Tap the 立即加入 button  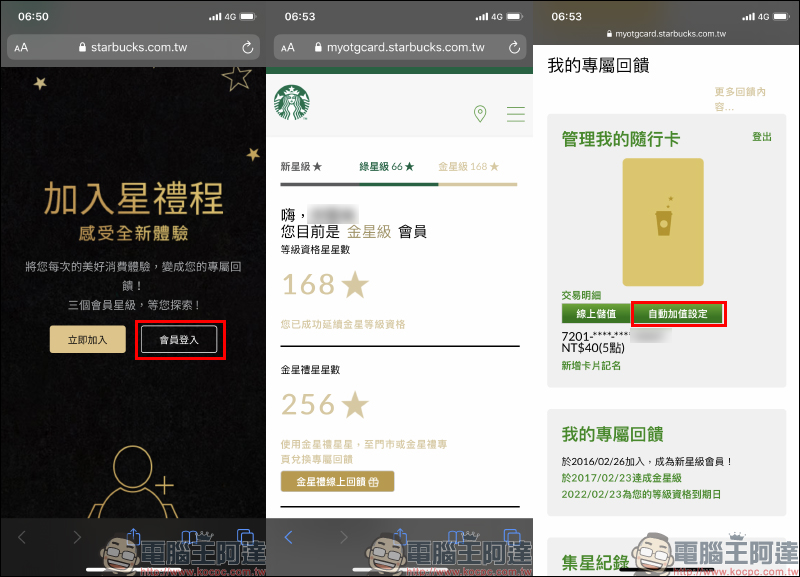pos(87,339)
